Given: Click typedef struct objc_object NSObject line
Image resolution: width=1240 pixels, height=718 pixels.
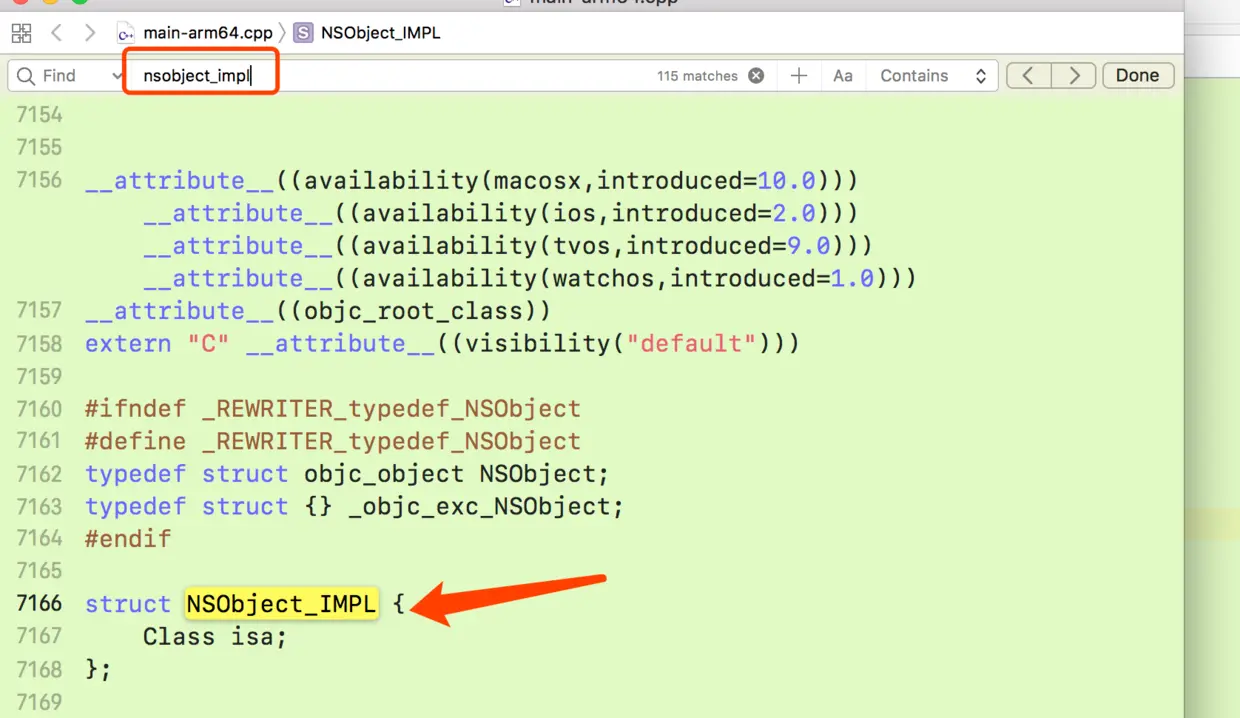Looking at the screenshot, I should tap(347, 474).
